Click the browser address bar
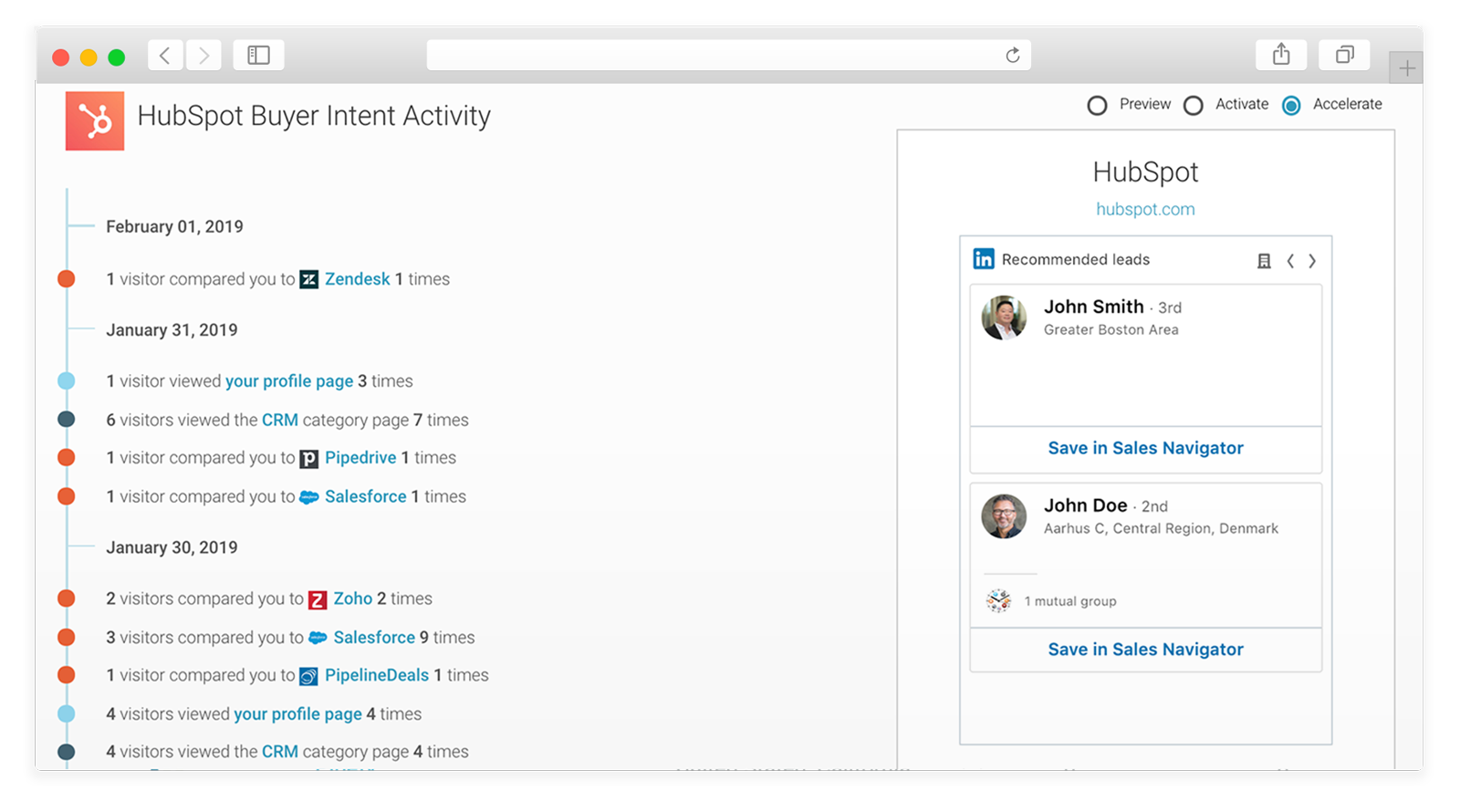The width and height of the screenshot is (1460, 812). (729, 56)
